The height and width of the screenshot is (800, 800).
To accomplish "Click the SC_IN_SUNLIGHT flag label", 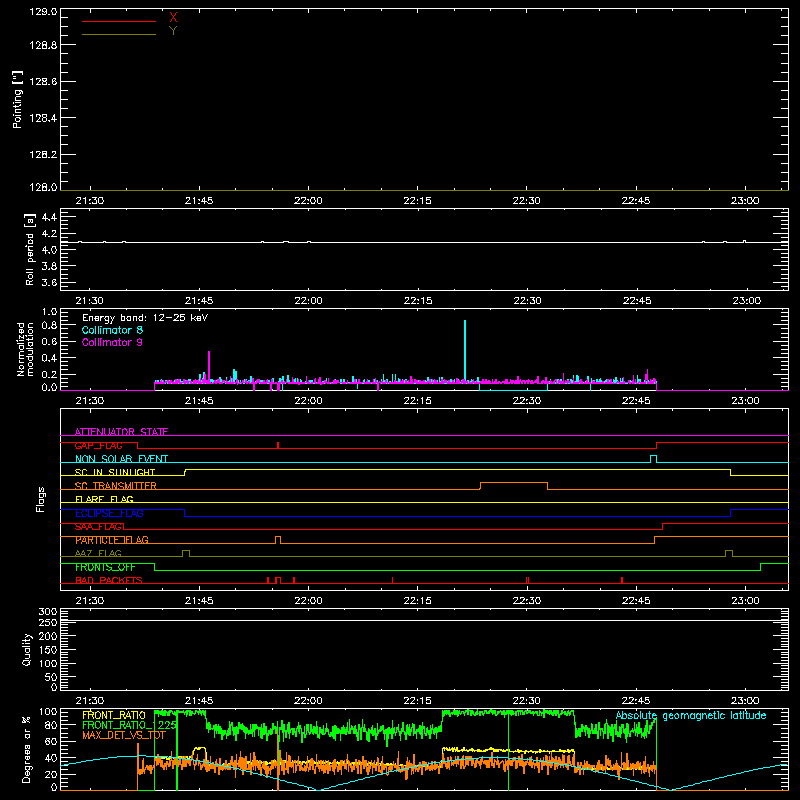I will 115,472.
